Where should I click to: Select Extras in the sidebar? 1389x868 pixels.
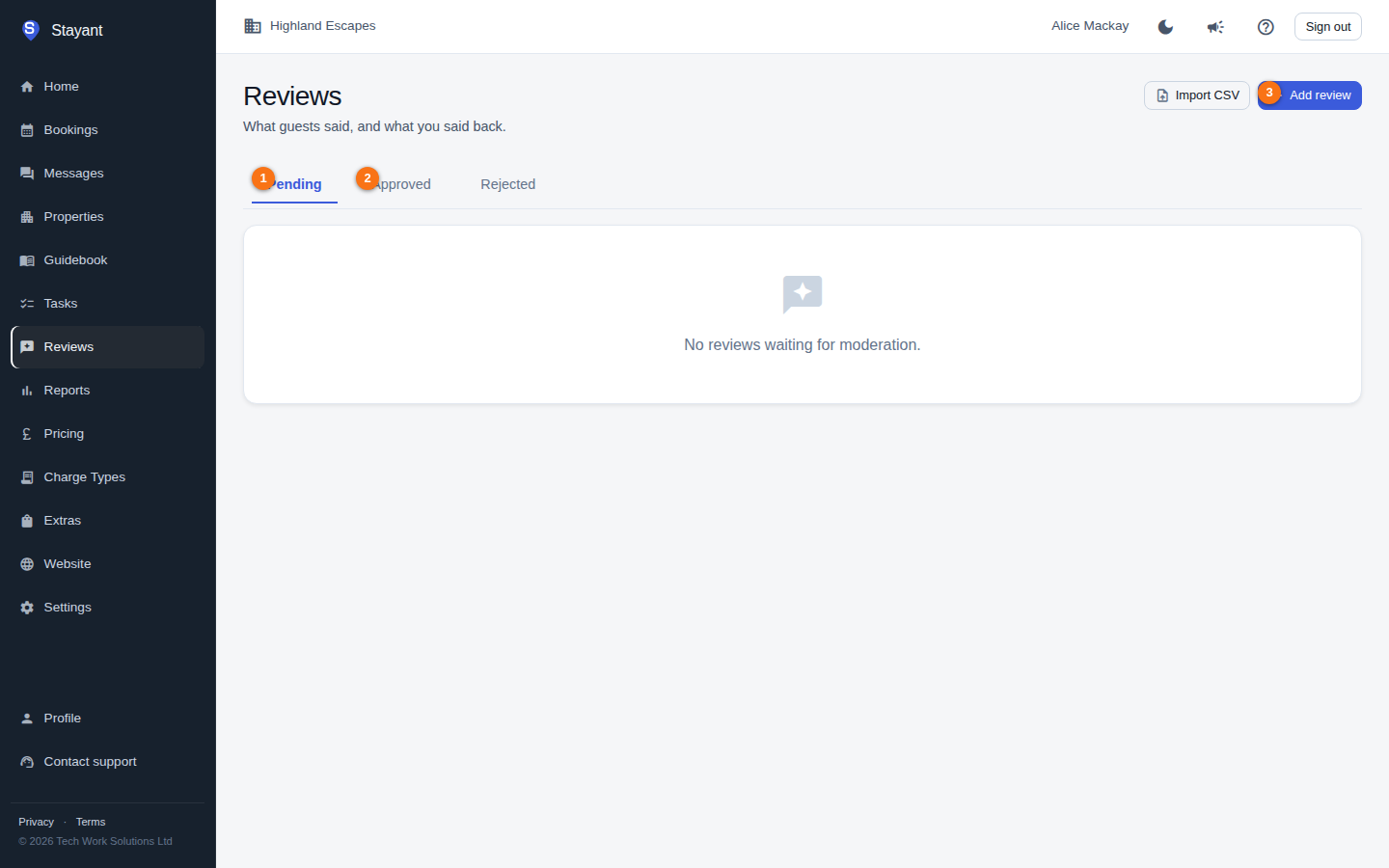coord(107,521)
